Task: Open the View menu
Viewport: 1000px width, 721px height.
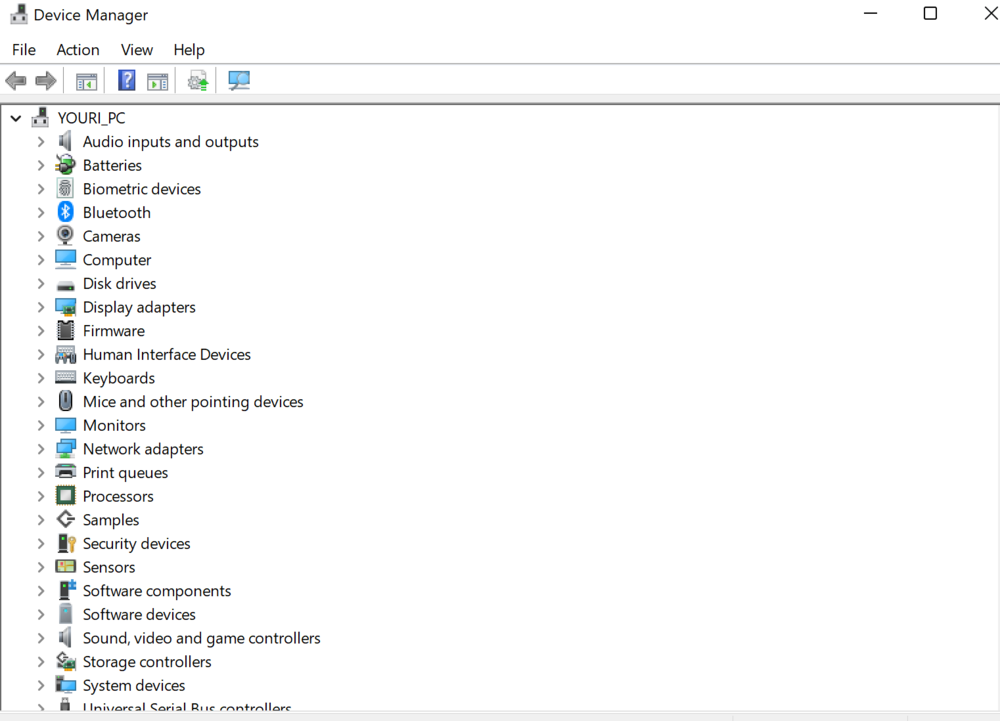Action: click(x=137, y=50)
